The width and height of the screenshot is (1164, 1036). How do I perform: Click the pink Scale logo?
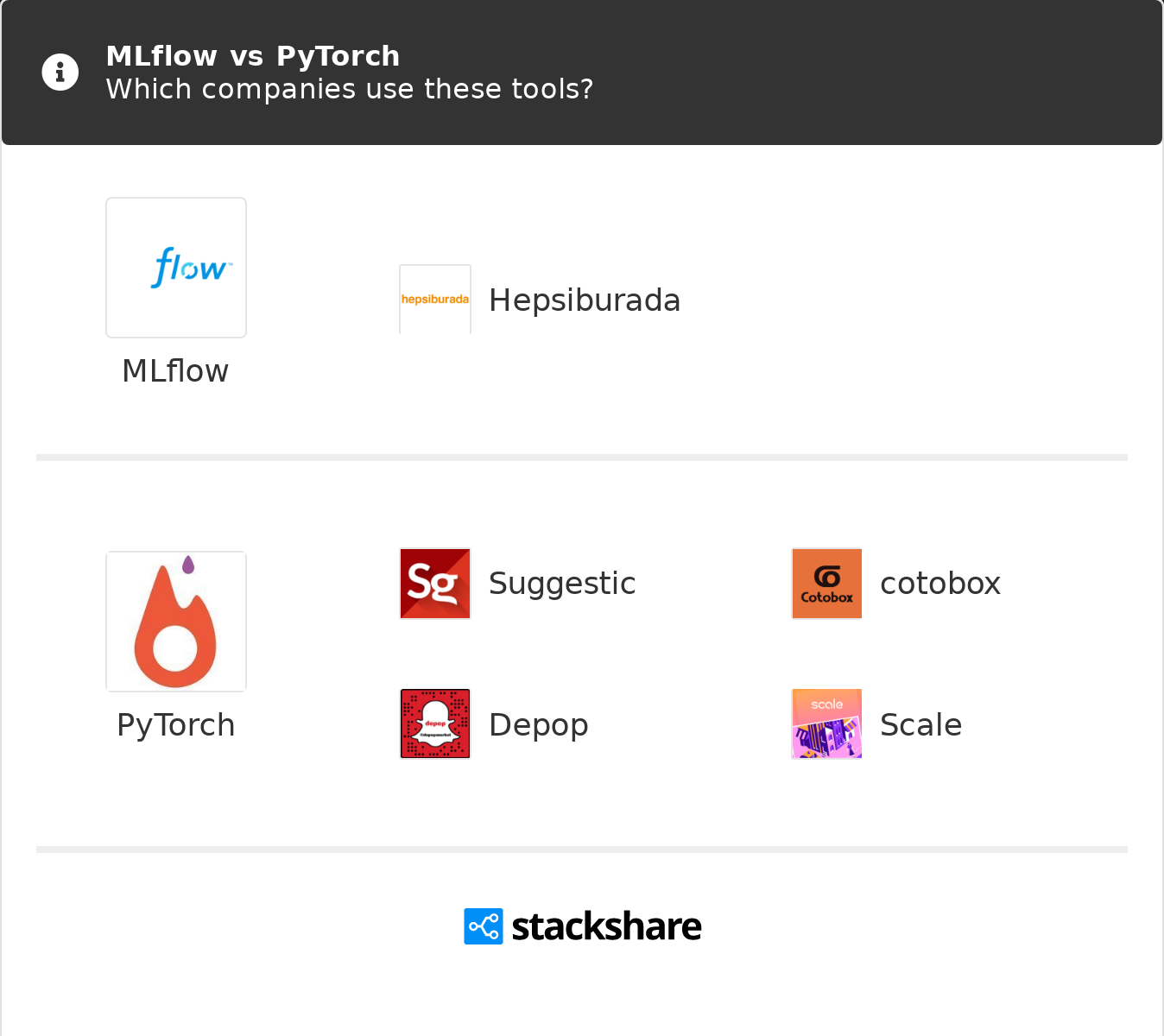point(826,723)
